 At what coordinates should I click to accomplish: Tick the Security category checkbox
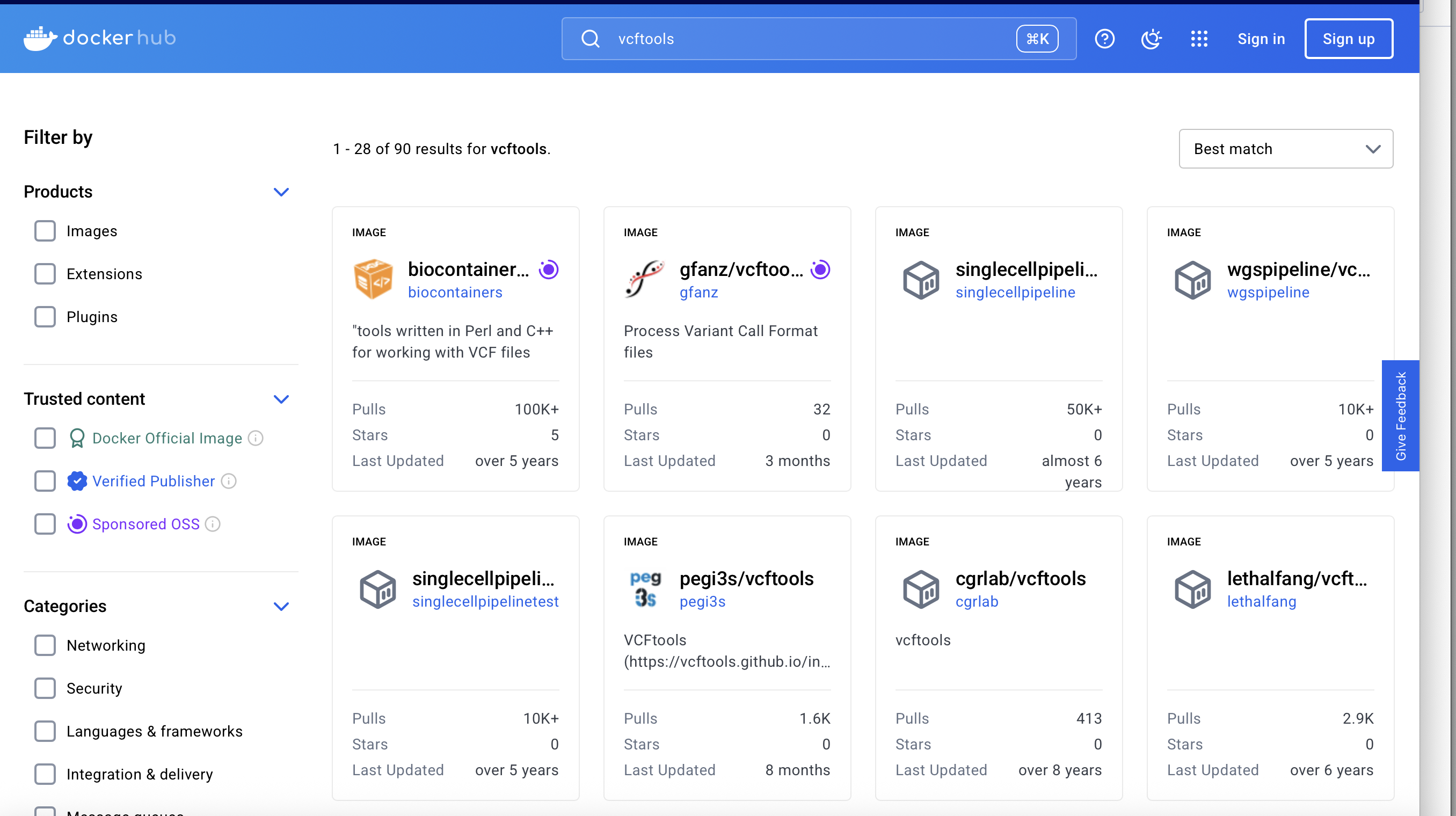[x=45, y=688]
